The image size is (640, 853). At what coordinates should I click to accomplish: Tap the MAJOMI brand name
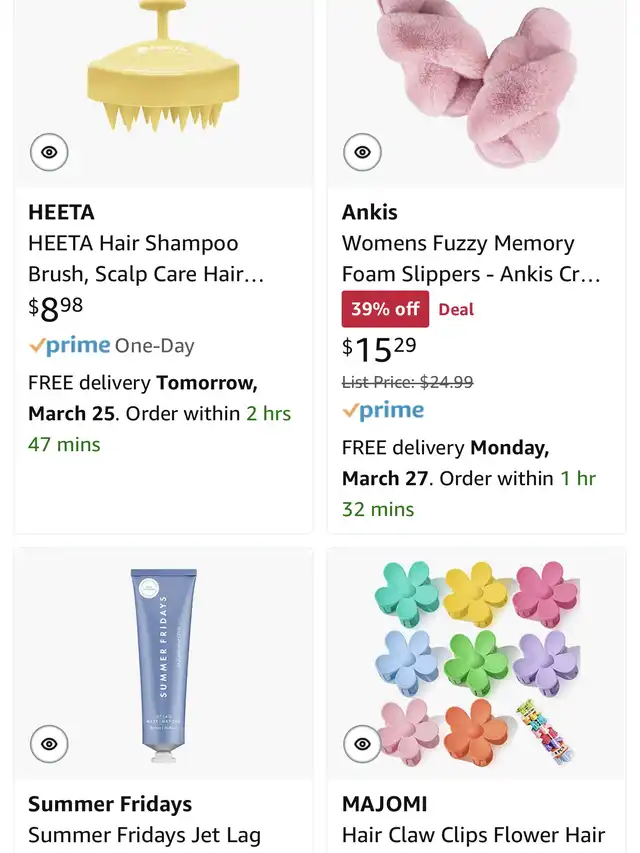pos(384,804)
